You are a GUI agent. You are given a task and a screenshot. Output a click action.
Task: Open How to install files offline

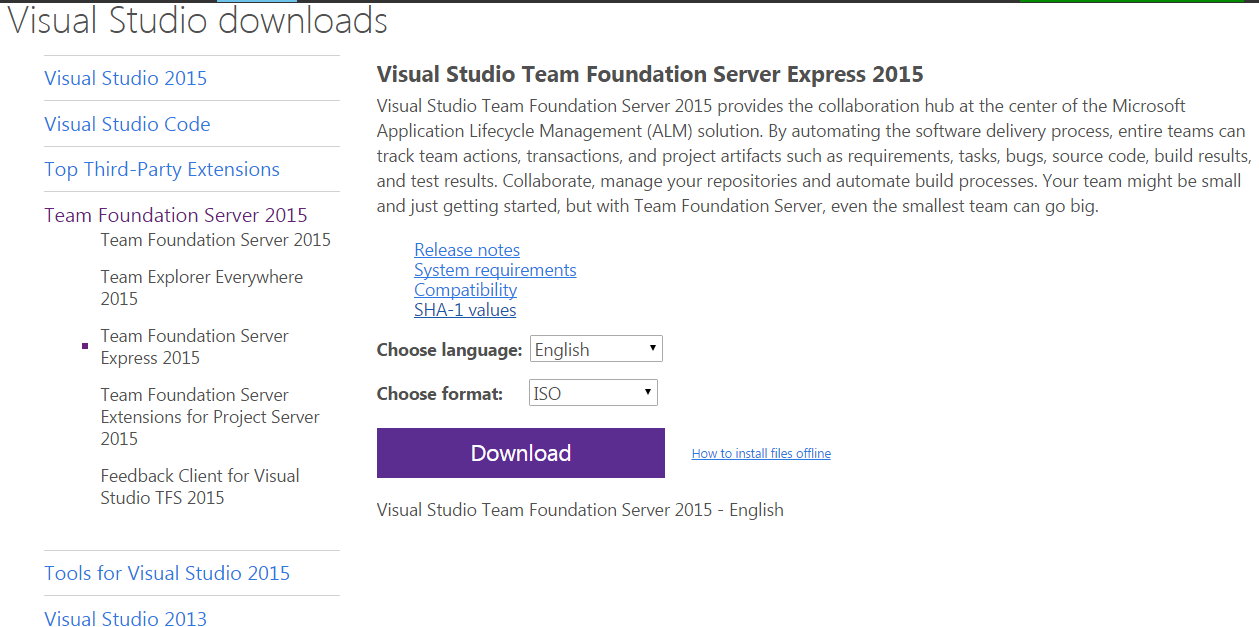(760, 454)
